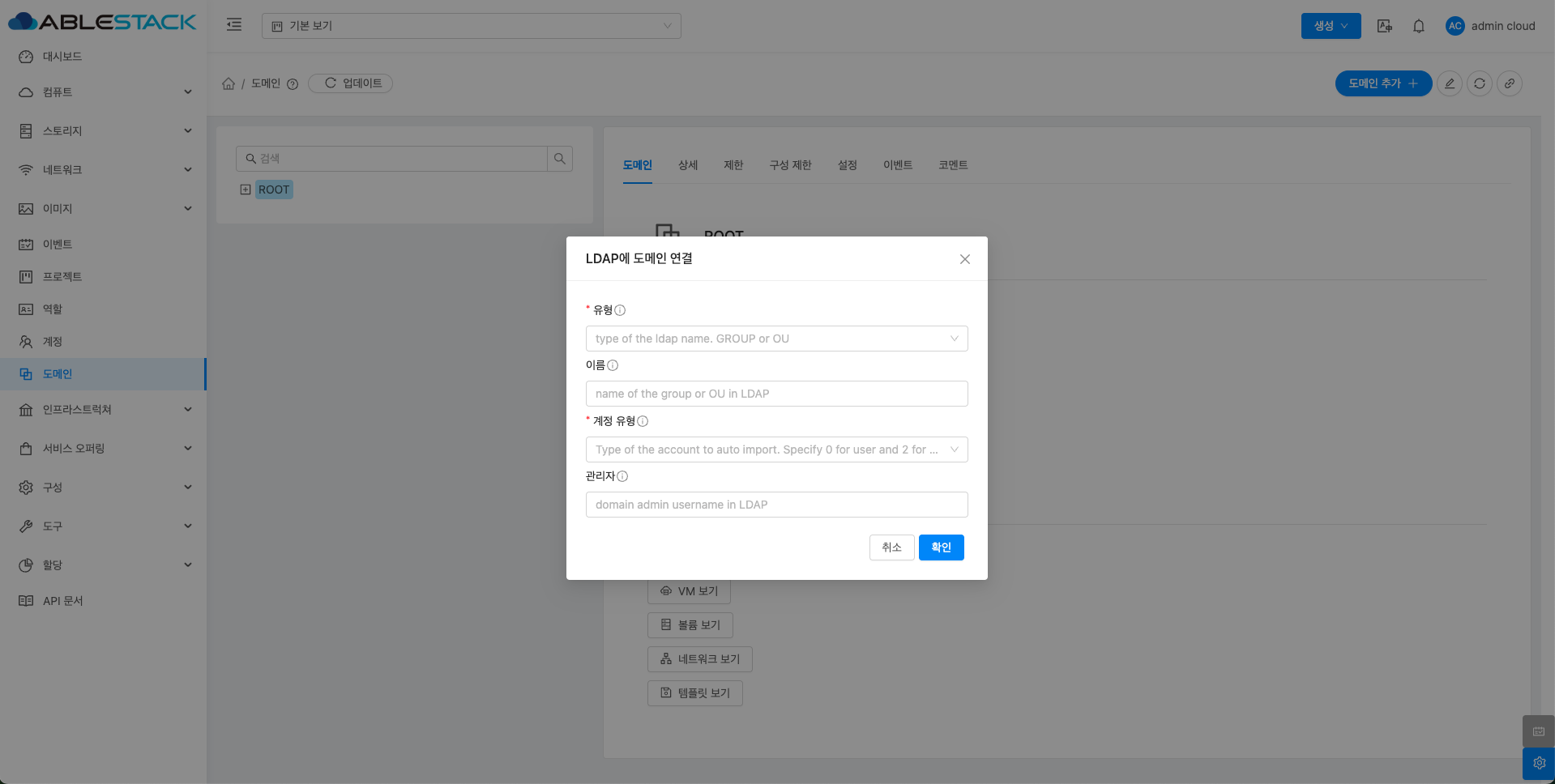This screenshot has height=784, width=1555.
Task: Switch to the 구성 제한 tab
Action: click(791, 165)
